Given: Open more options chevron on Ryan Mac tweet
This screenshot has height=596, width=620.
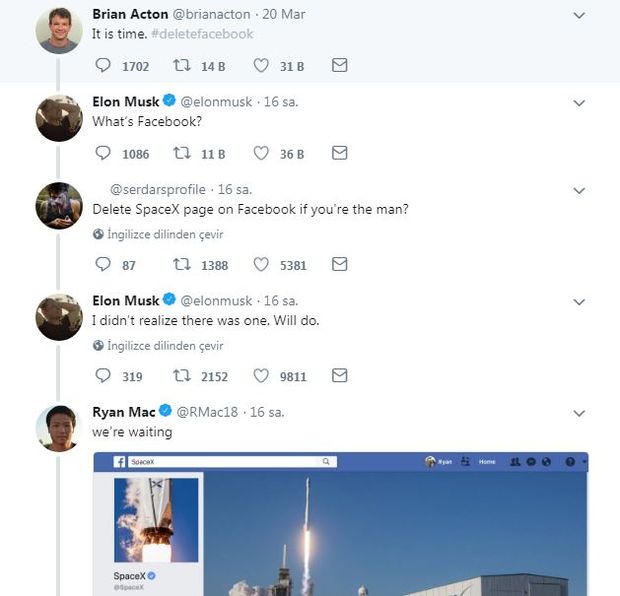Looking at the screenshot, I should pos(579,413).
